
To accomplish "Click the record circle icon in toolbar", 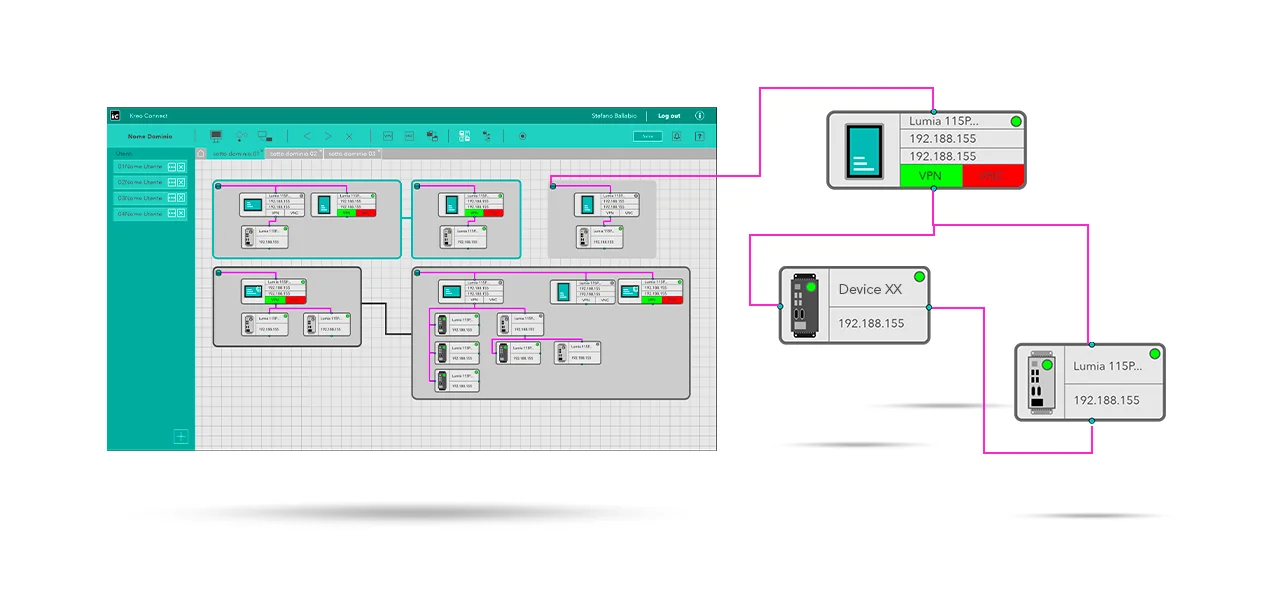I will [522, 136].
